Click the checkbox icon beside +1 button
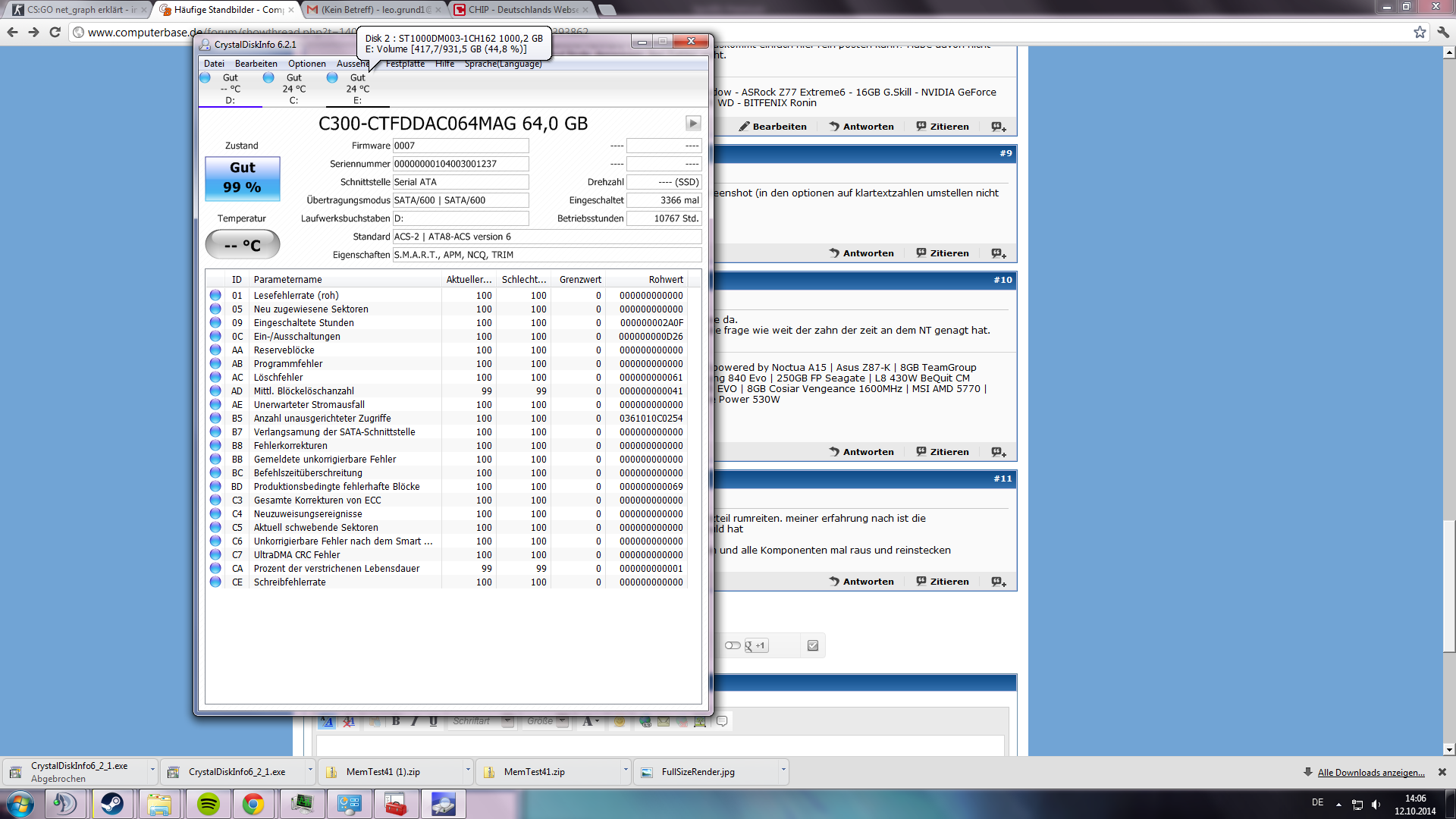This screenshot has width=1456, height=819. click(x=813, y=645)
